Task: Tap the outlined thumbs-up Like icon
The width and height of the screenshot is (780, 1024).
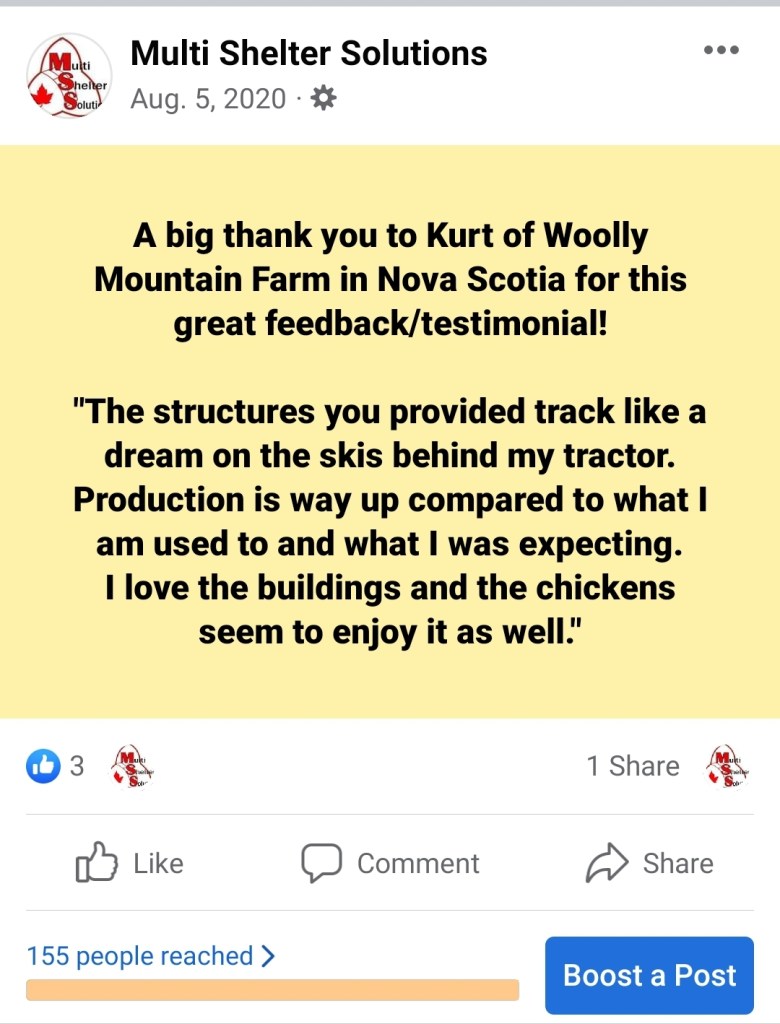Action: 96,863
